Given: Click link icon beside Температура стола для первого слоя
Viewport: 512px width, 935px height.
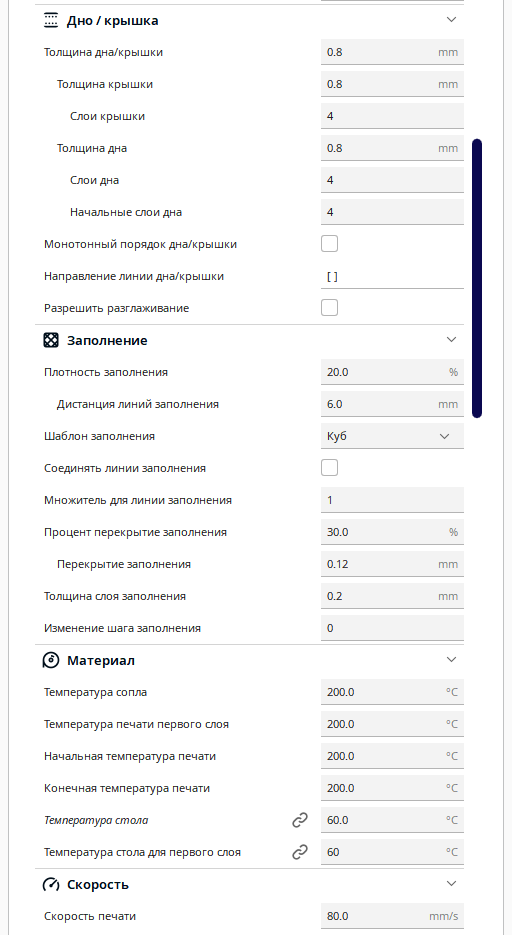Looking at the screenshot, I should pos(300,853).
